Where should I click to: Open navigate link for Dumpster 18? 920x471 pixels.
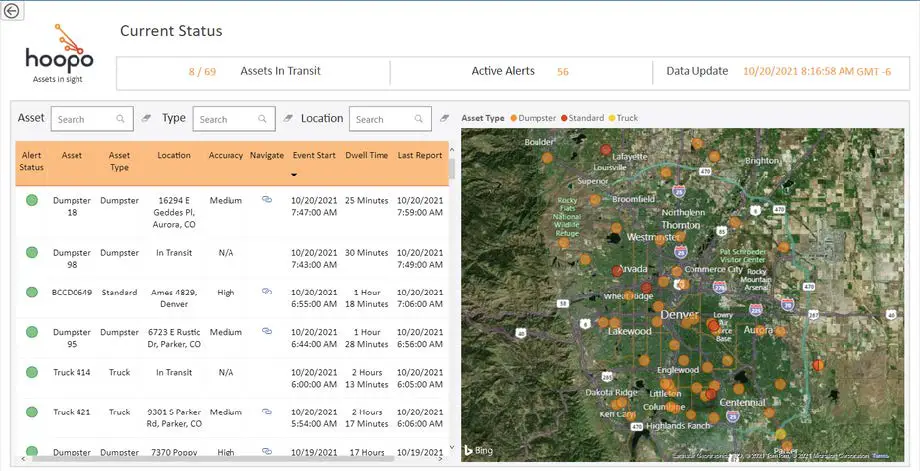tap(267, 200)
